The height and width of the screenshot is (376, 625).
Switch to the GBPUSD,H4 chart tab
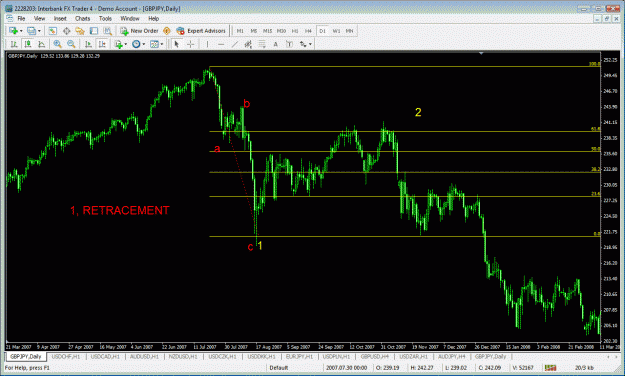[375, 356]
